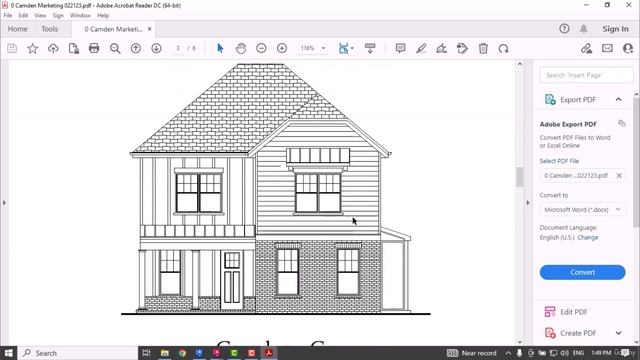Select the highlight text pen tool
The image size is (640, 360).
[x=421, y=48]
